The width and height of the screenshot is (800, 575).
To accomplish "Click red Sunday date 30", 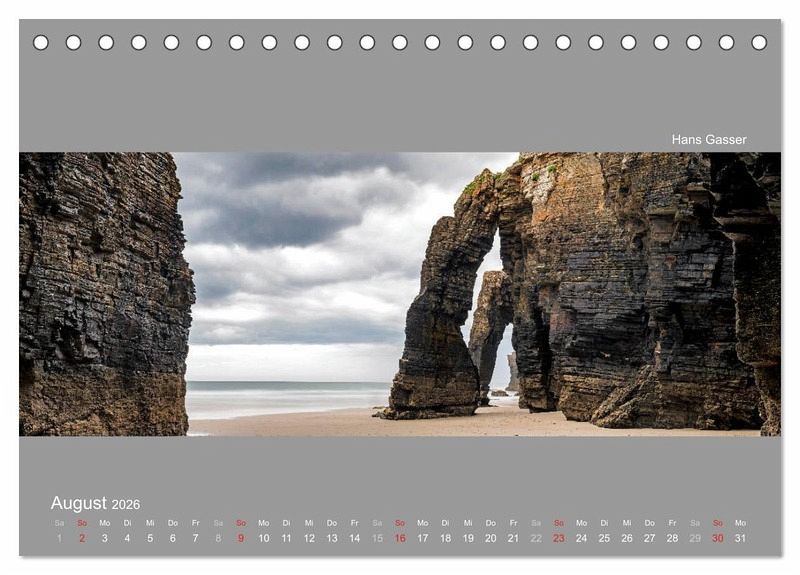I will coord(717,538).
